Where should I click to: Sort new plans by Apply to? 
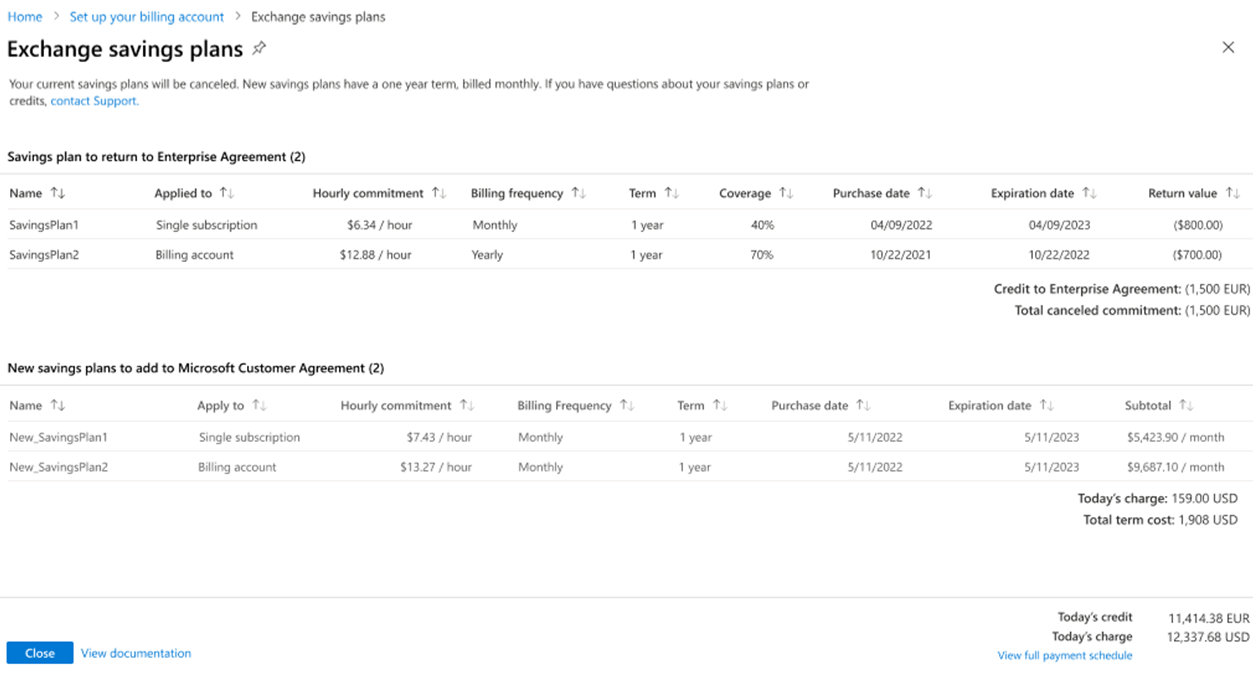pyautogui.click(x=259, y=405)
